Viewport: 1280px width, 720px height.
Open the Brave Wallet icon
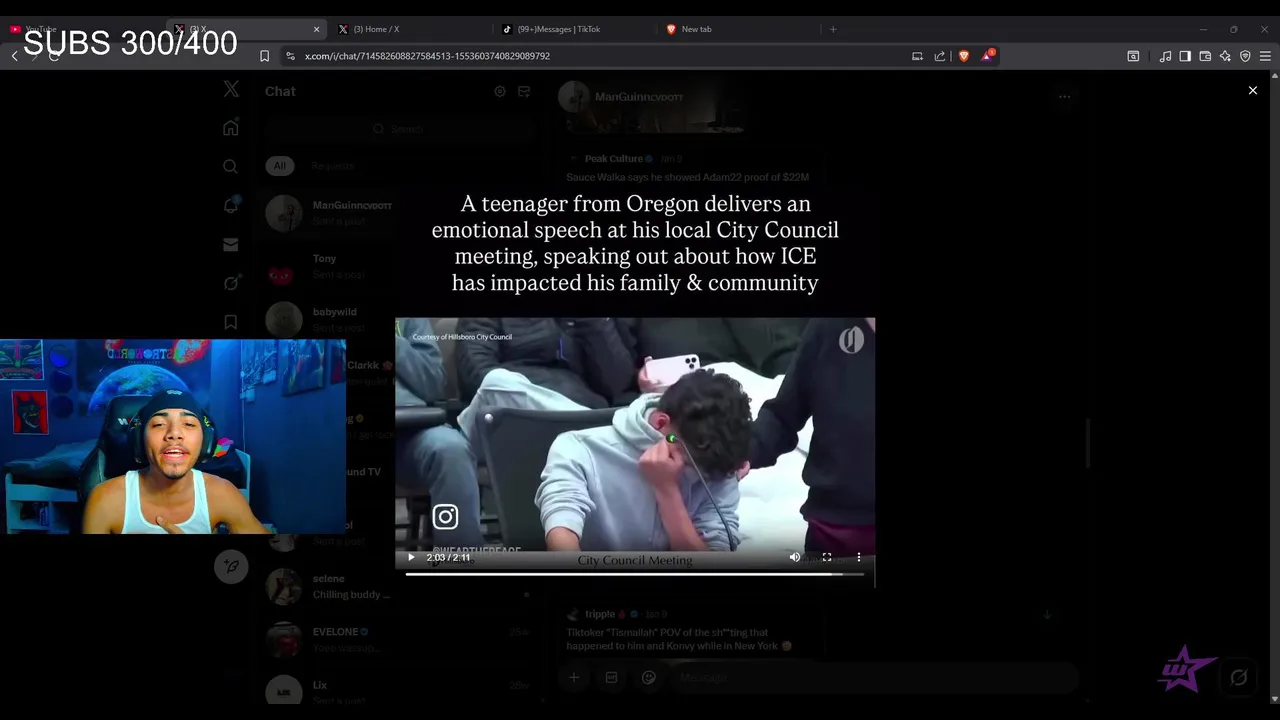pos(1205,56)
